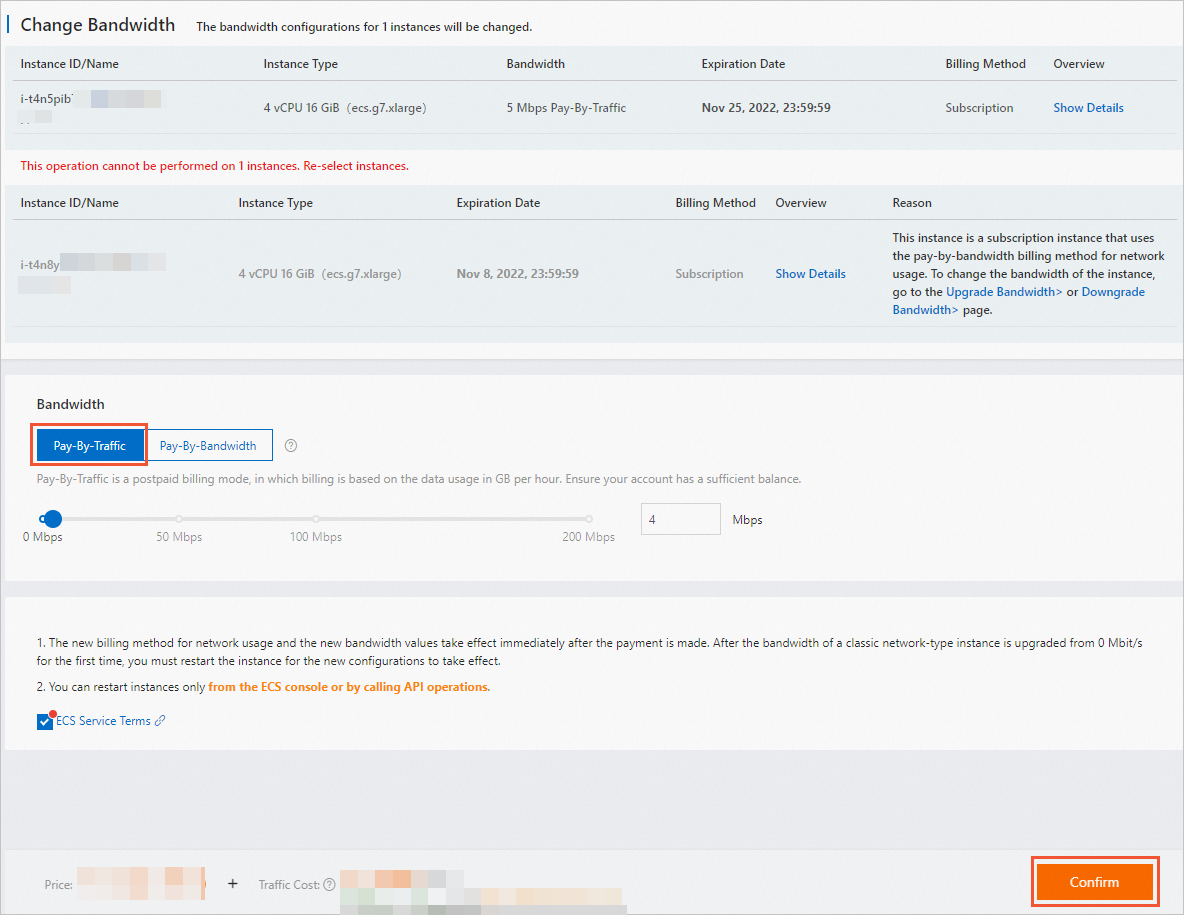Click the '0 Mbps' slider label
This screenshot has height=915, width=1184.
click(42, 537)
